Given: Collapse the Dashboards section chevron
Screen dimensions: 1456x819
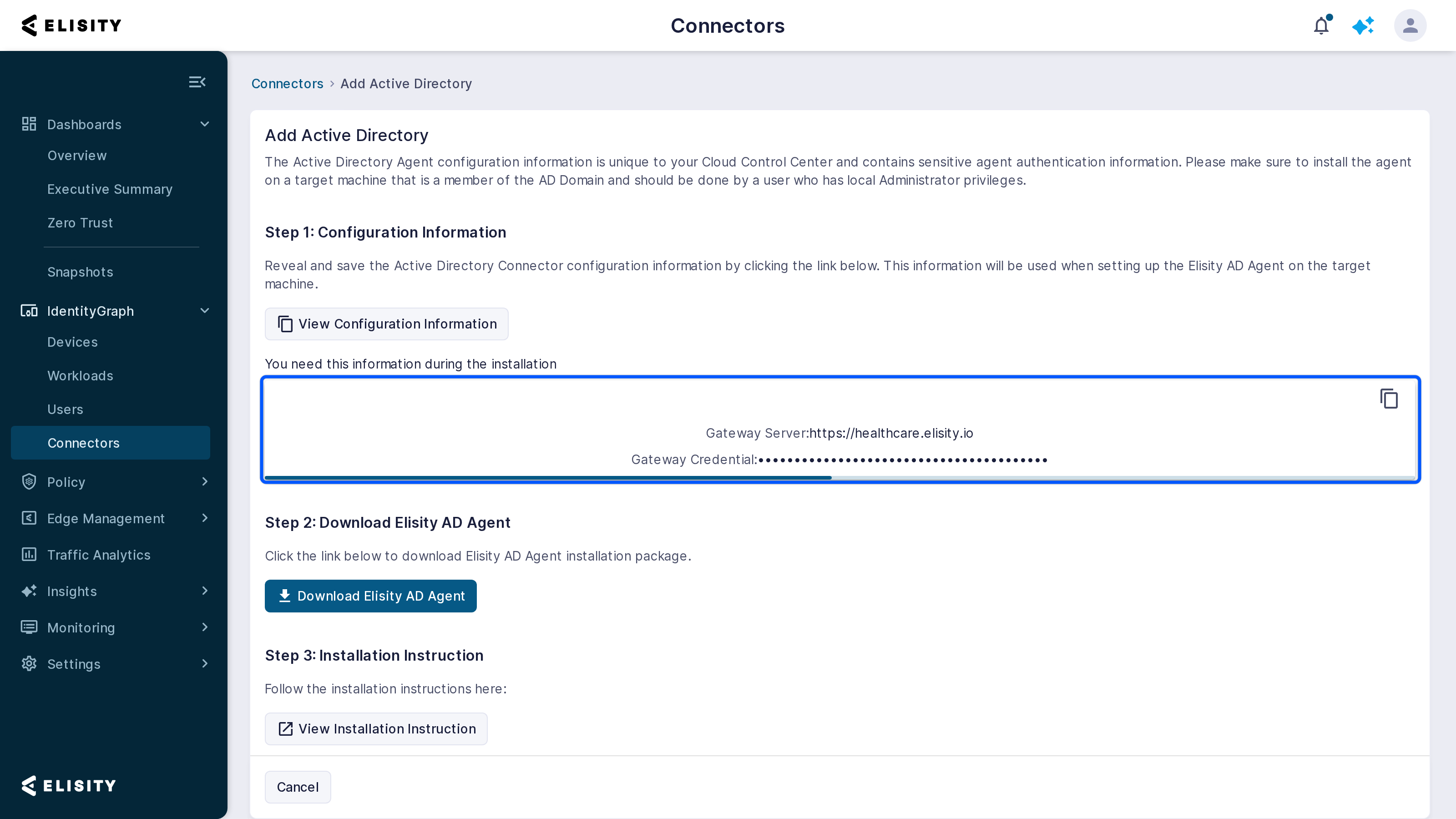Looking at the screenshot, I should click(x=205, y=124).
